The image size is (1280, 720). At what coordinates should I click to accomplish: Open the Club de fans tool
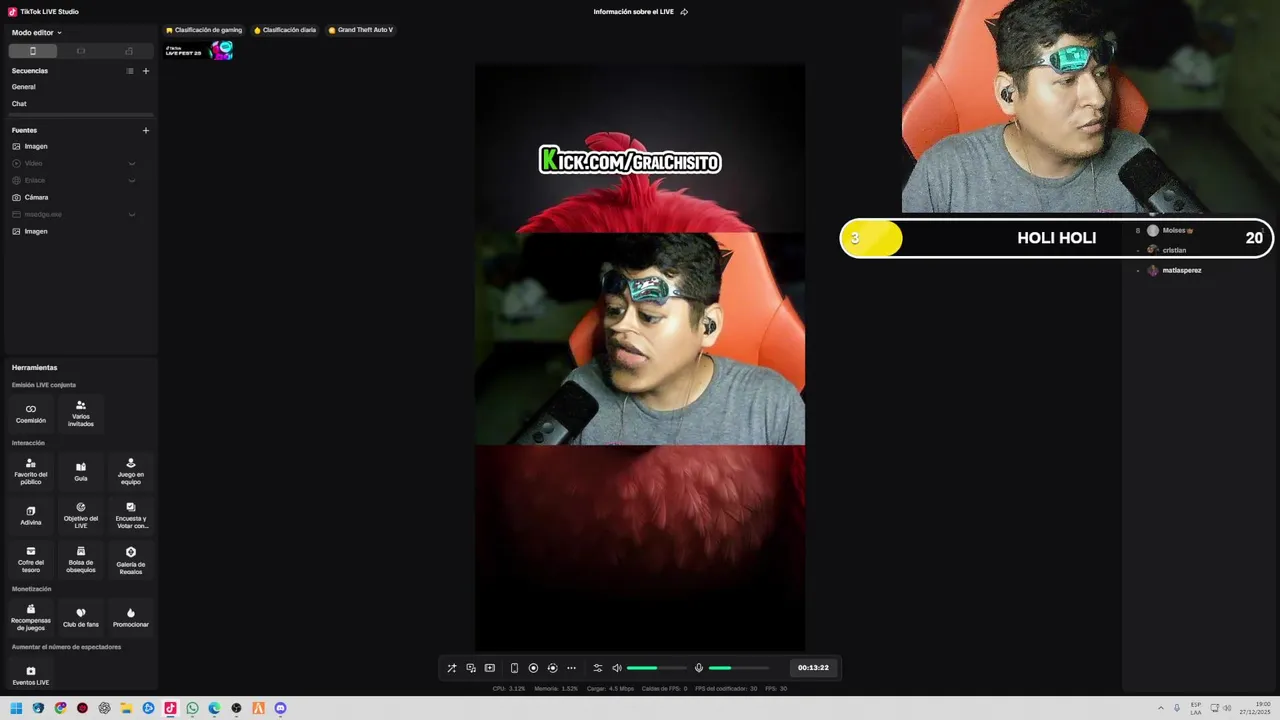tap(81, 617)
